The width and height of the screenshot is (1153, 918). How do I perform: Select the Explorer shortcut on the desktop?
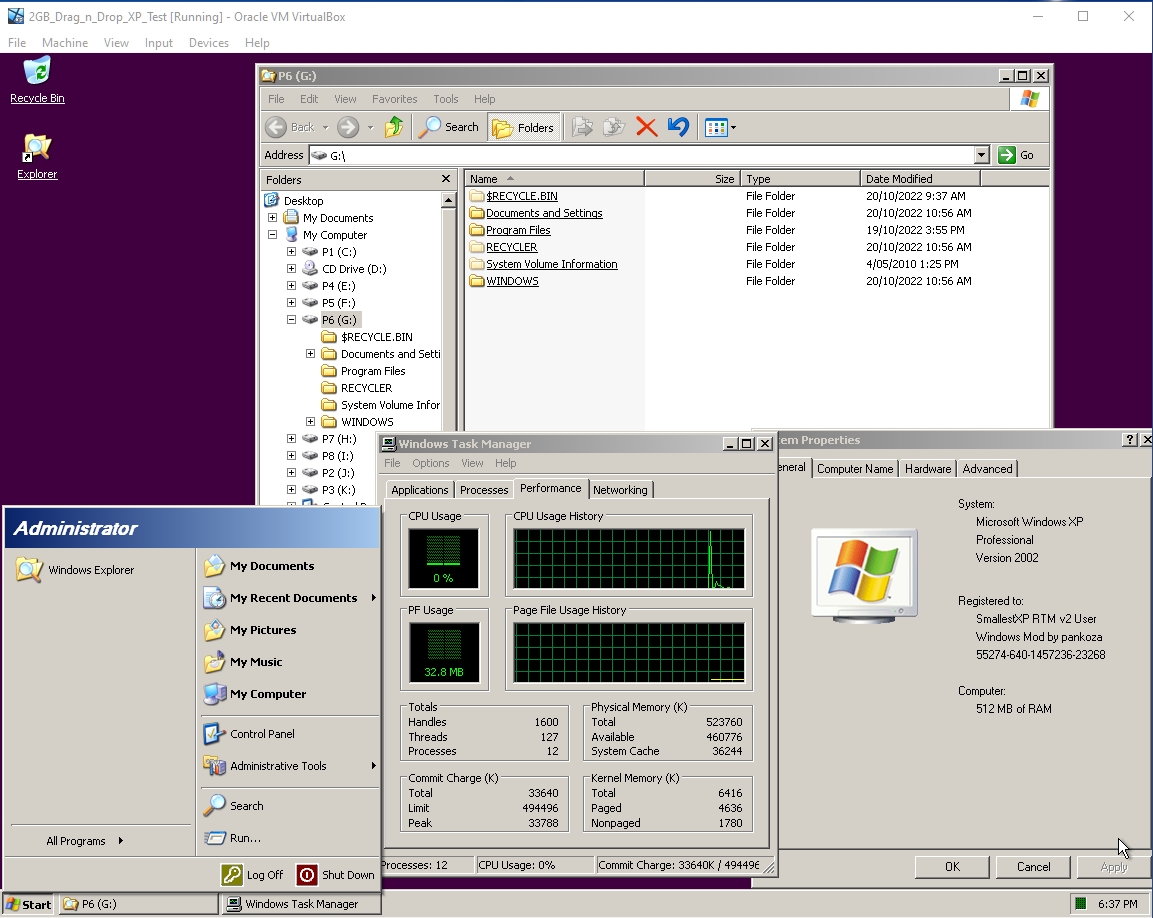pos(37,157)
